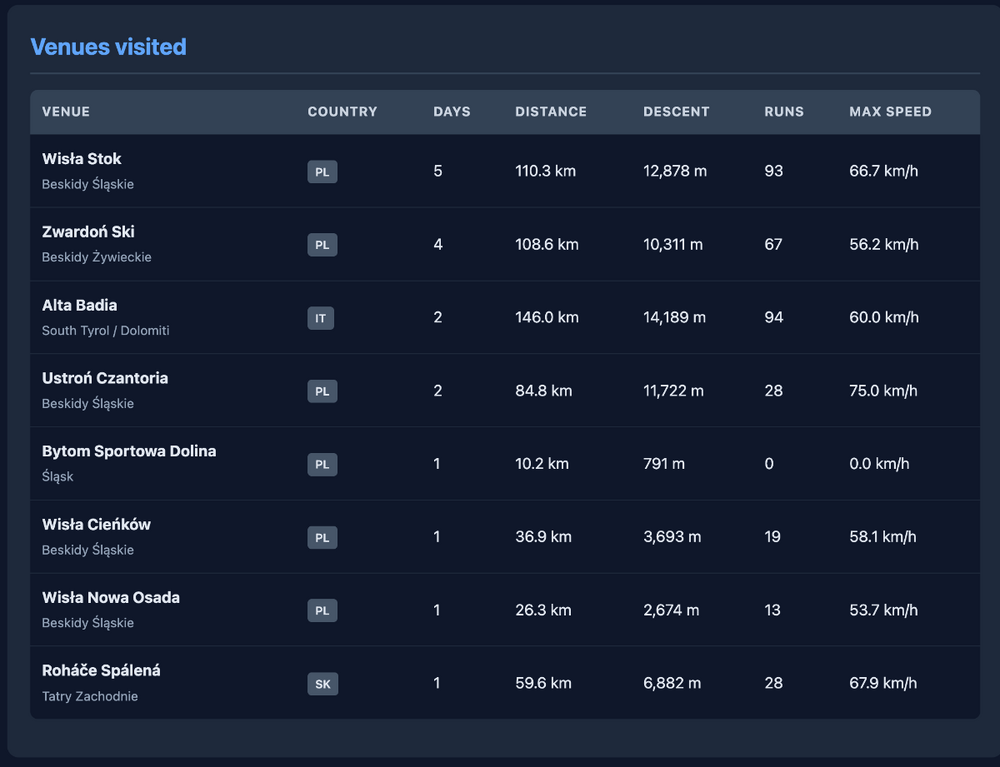Viewport: 1000px width, 767px height.
Task: Click the SK country badge for Roháče Spálená
Action: click(x=322, y=684)
